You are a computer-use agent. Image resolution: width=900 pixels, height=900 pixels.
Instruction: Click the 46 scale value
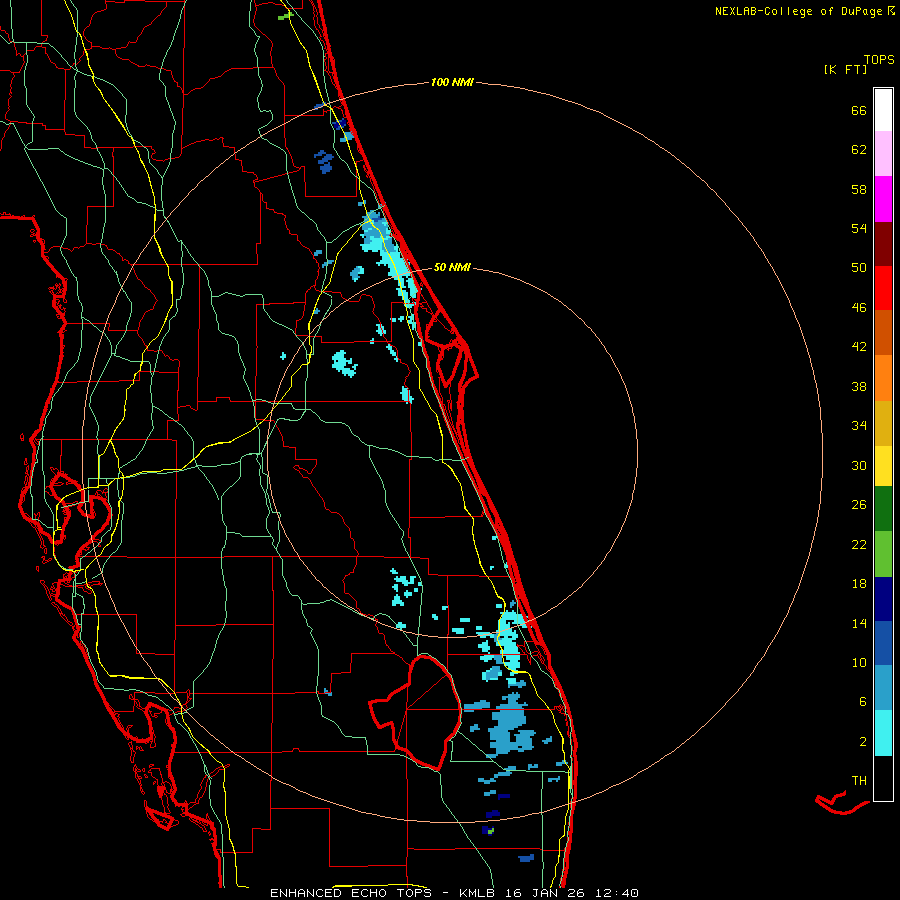pos(859,308)
